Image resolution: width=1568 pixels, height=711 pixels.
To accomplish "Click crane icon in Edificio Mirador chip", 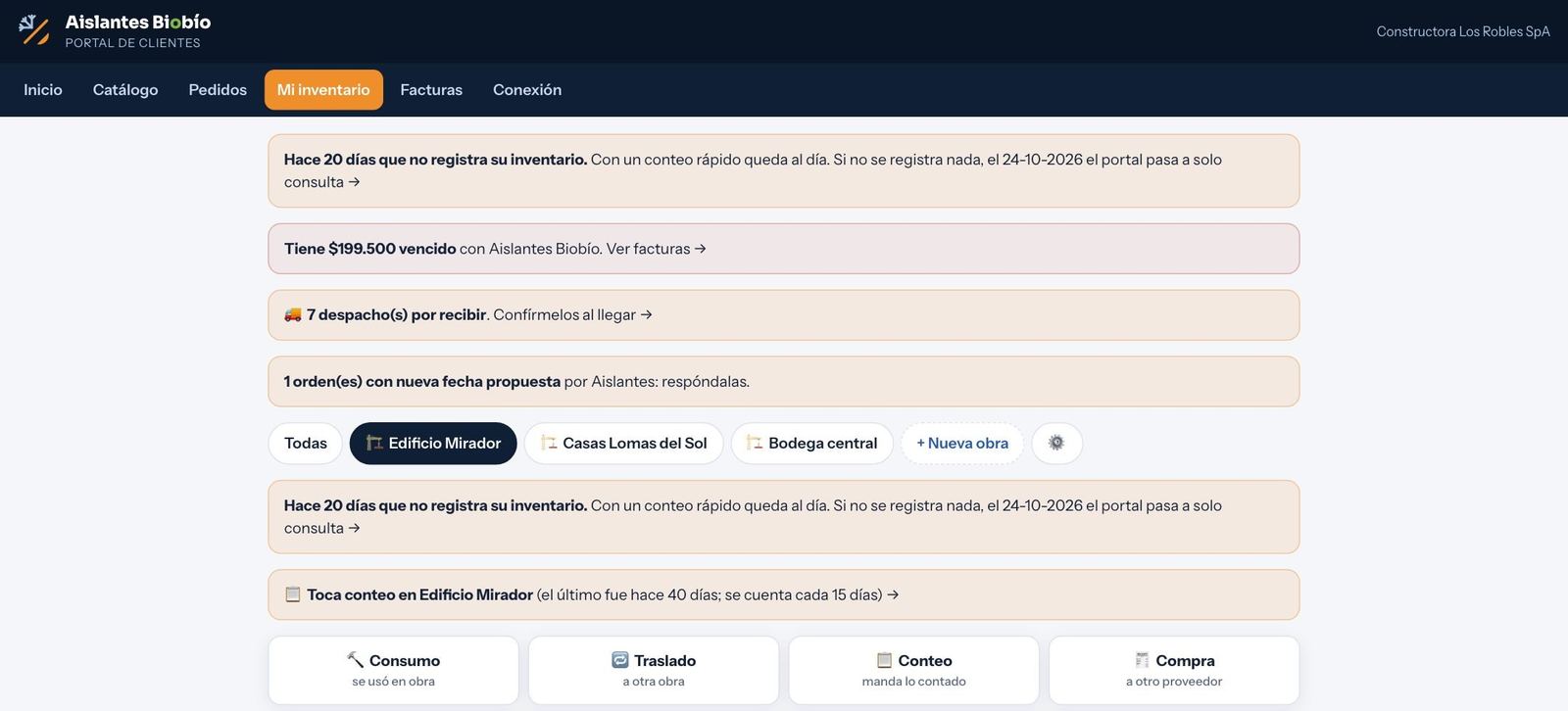I will point(374,443).
